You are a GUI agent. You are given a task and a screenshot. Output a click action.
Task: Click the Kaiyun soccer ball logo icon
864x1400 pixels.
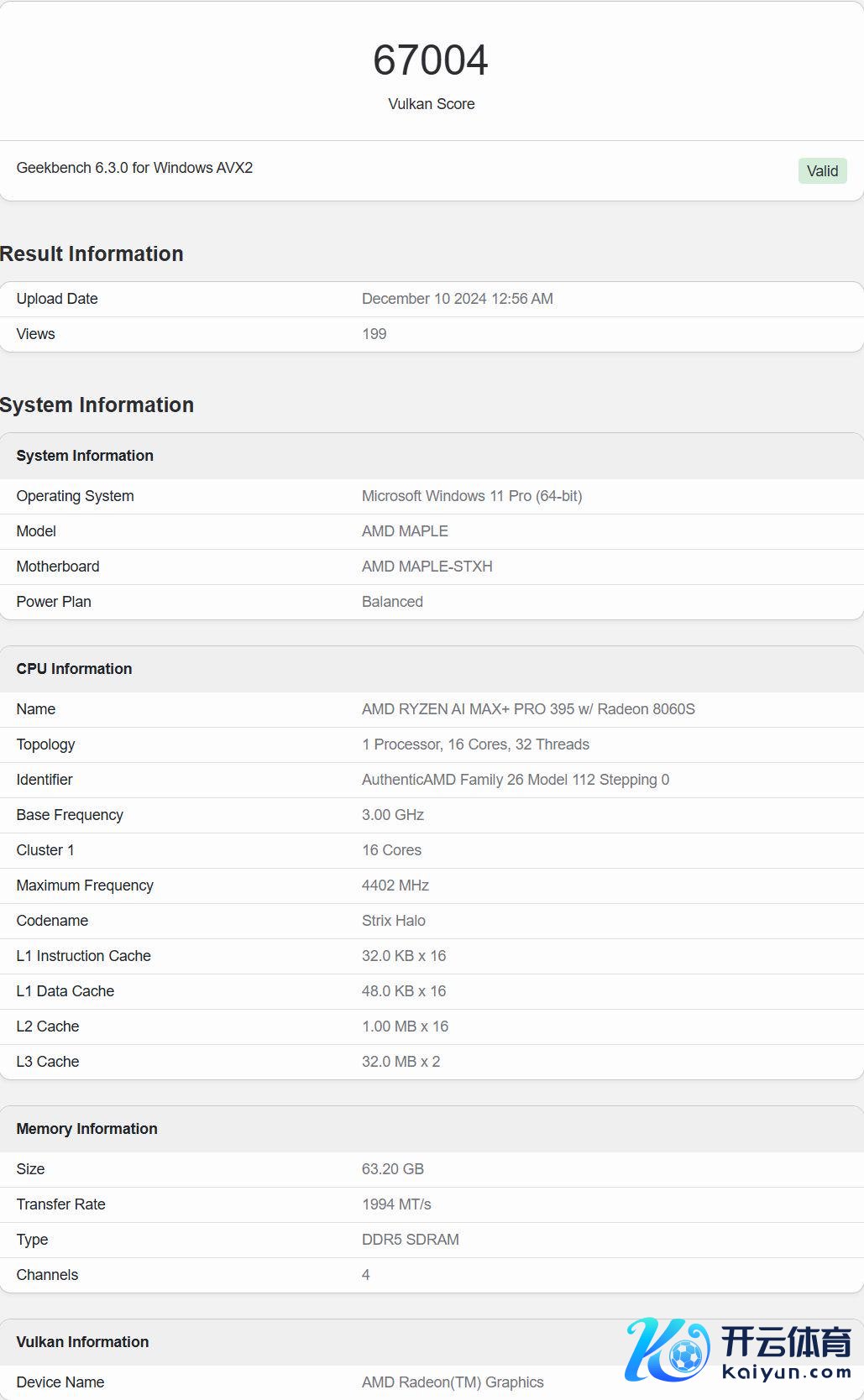[x=667, y=1350]
